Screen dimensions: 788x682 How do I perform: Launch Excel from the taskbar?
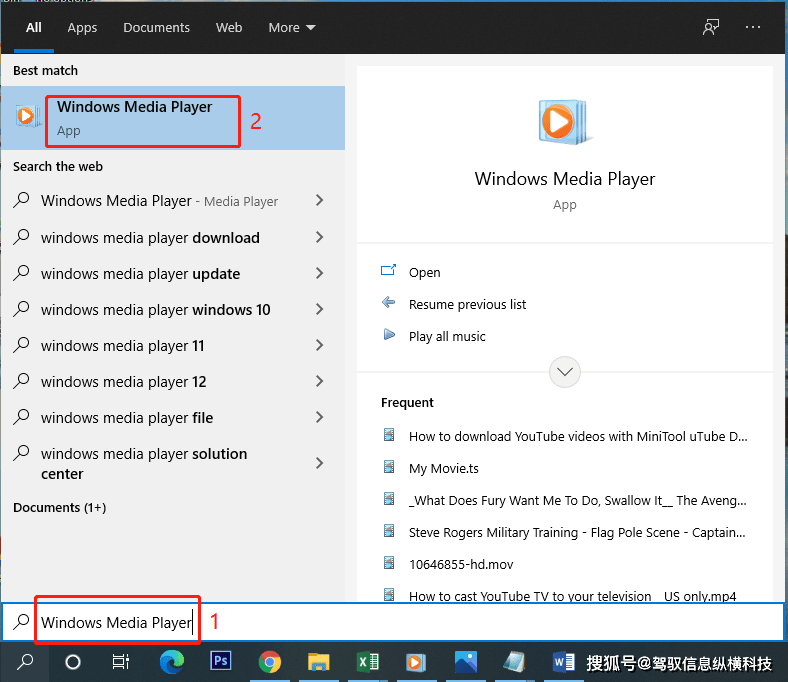point(368,662)
